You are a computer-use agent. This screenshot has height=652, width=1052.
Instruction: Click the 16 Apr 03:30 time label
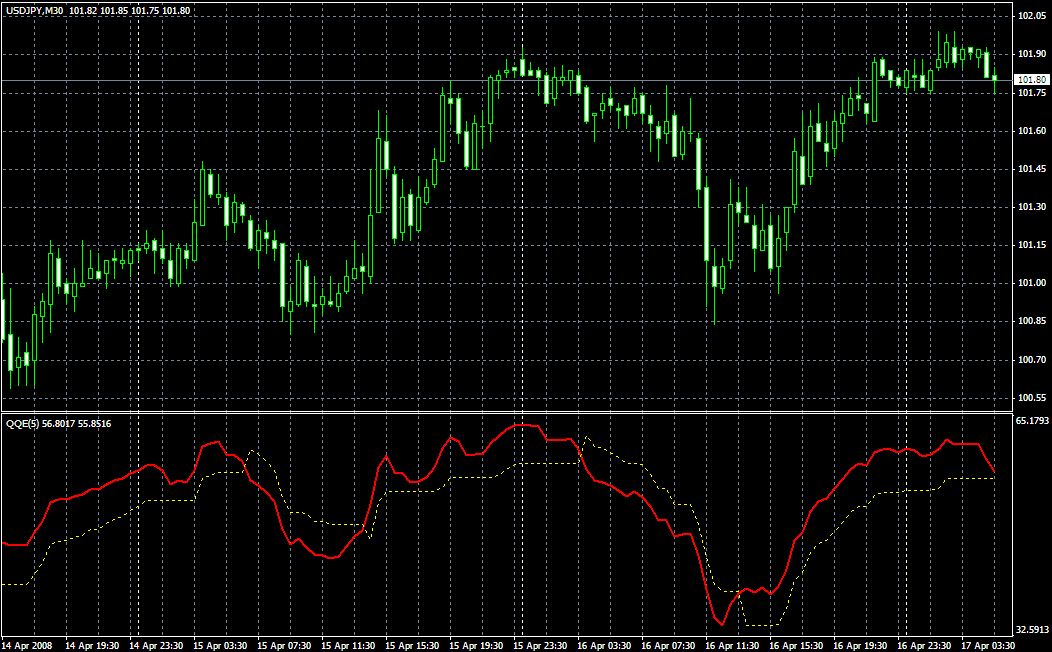click(604, 645)
